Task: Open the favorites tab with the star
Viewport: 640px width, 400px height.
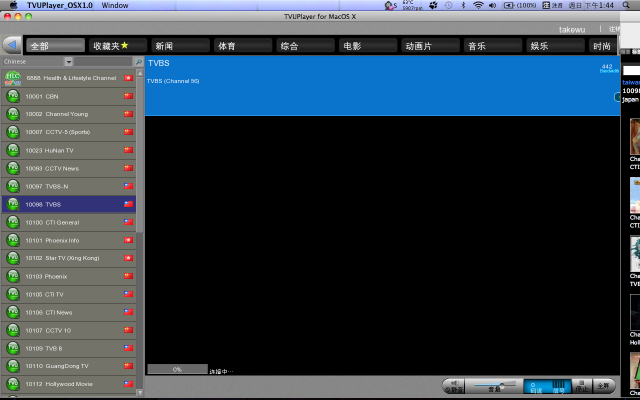Action: coord(118,45)
